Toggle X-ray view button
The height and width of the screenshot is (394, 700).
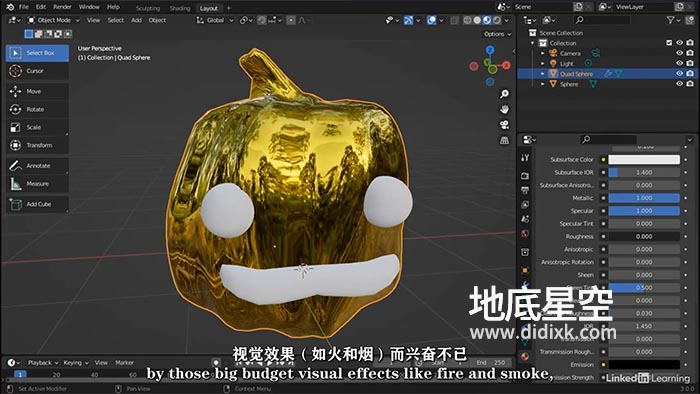point(454,20)
